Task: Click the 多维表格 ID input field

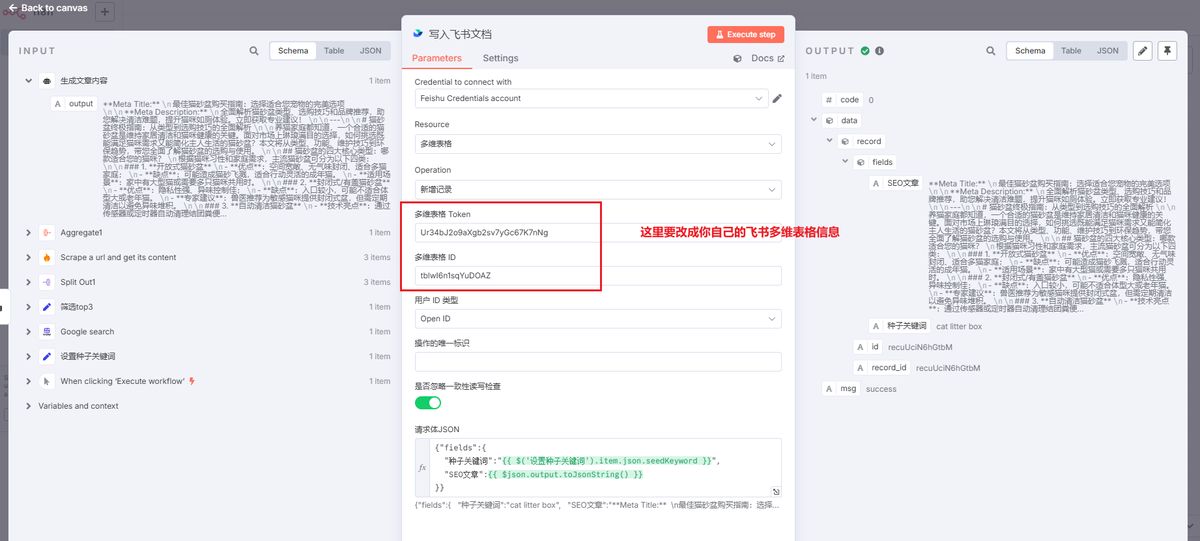Action: 598,275
